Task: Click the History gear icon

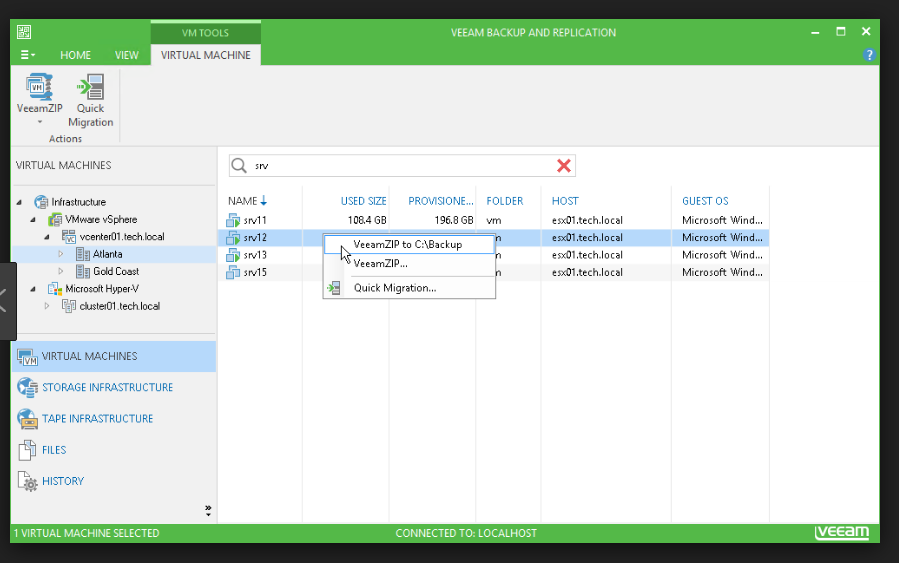Action: [x=28, y=482]
